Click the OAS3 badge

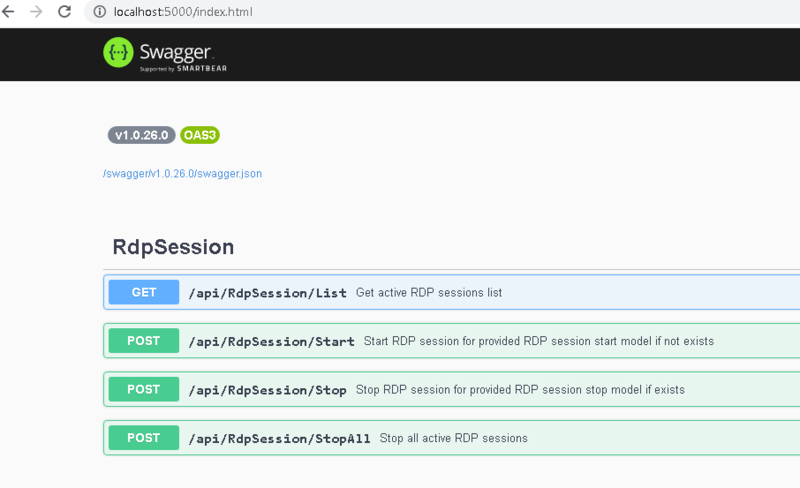(x=200, y=135)
